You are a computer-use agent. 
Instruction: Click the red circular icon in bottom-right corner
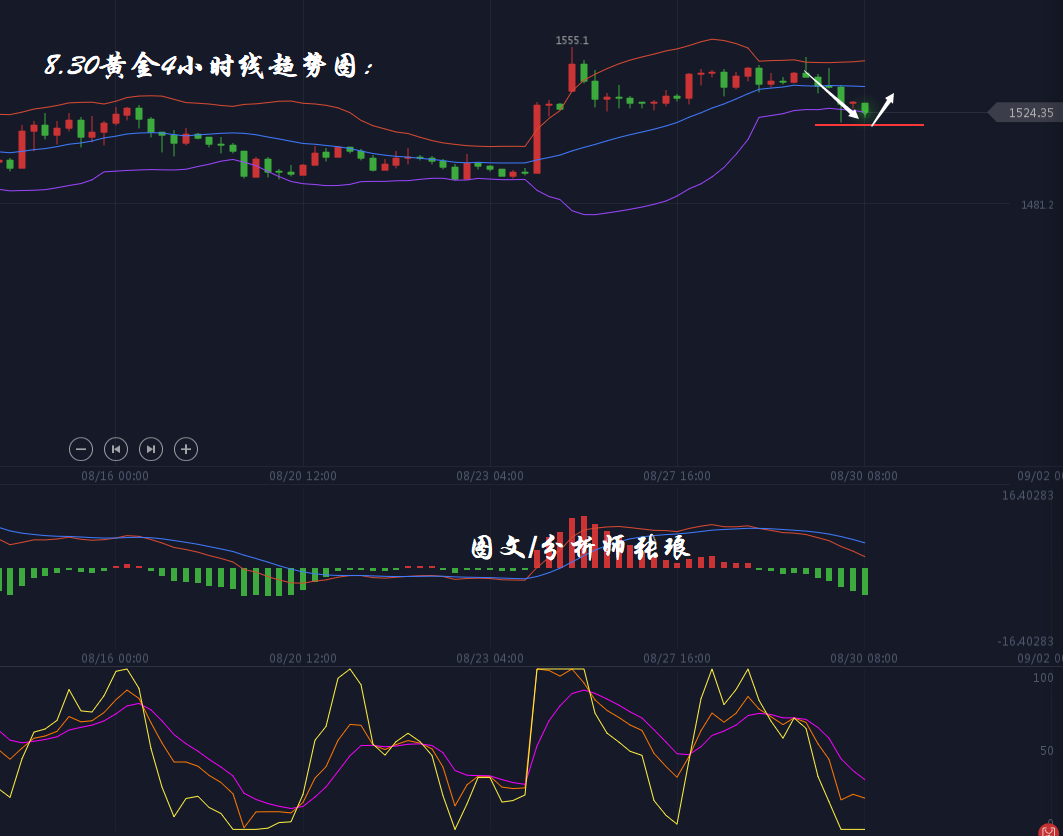click(x=1048, y=829)
